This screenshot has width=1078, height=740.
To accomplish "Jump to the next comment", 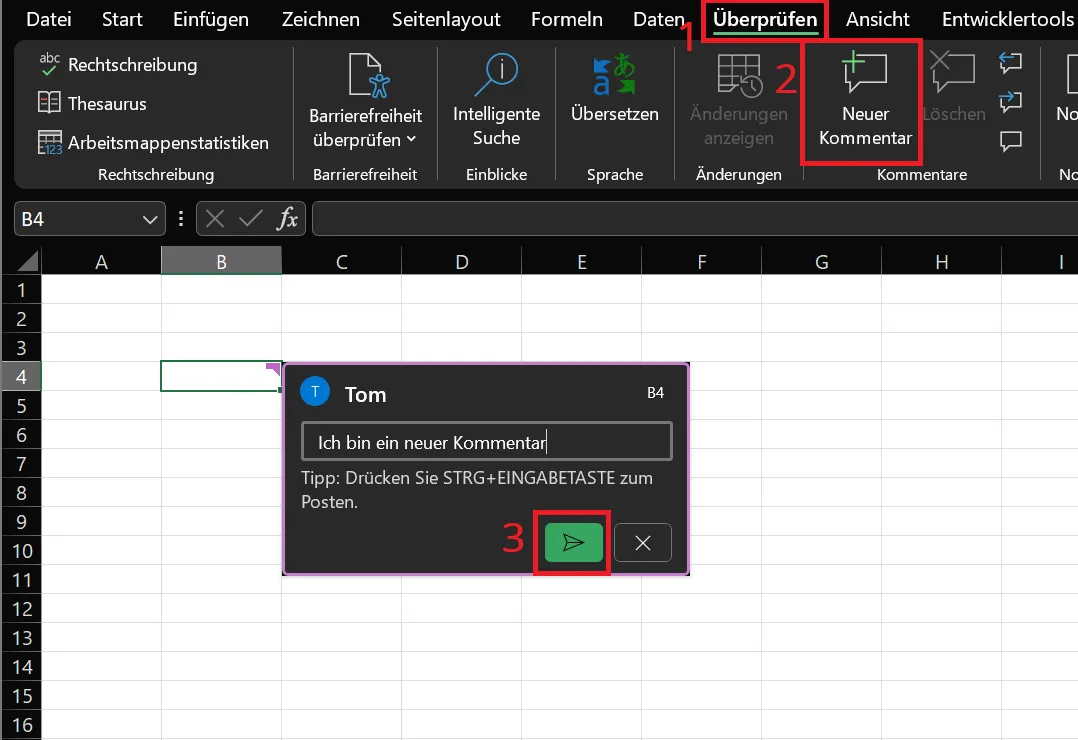I will pyautogui.click(x=1010, y=101).
